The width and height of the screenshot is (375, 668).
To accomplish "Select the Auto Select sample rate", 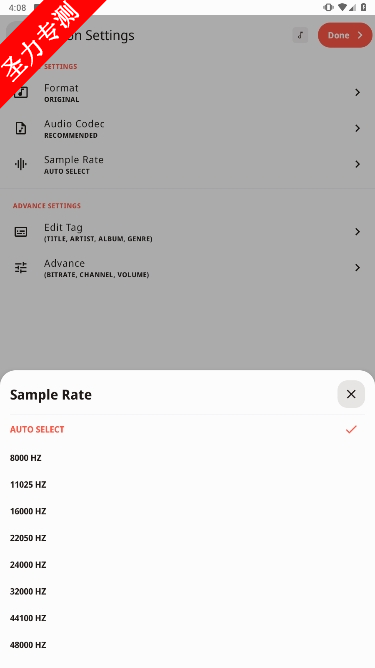I will (188, 429).
